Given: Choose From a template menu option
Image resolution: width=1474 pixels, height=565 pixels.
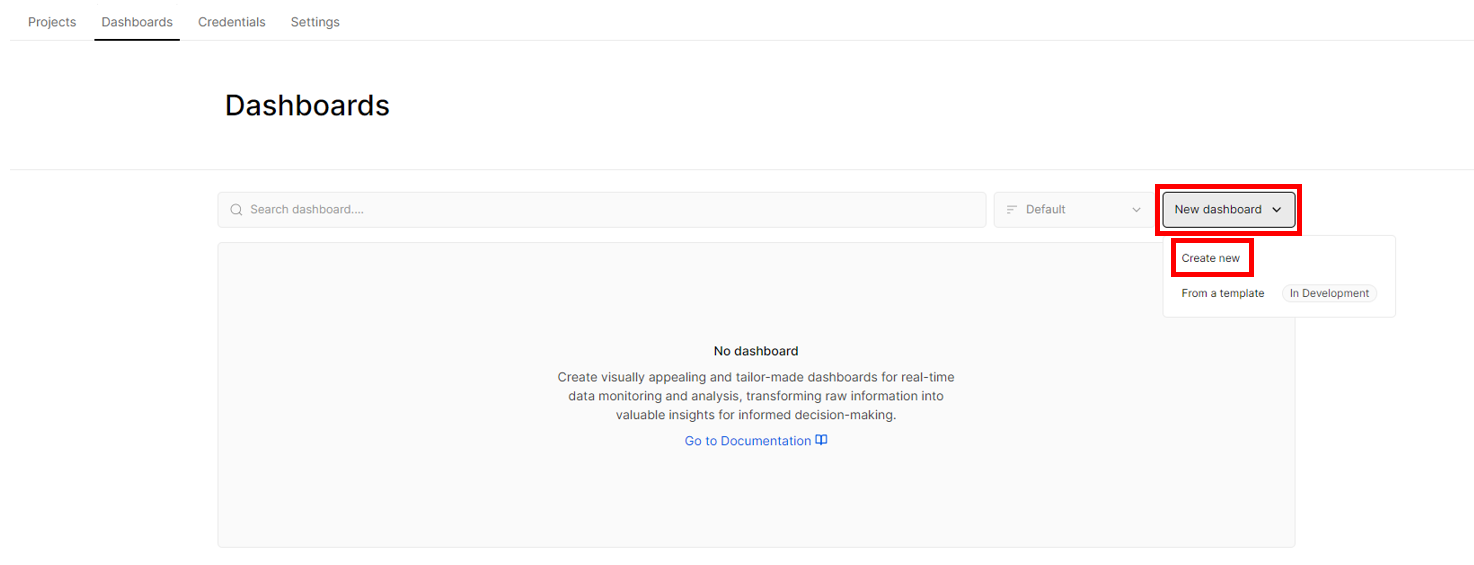Looking at the screenshot, I should 1223,293.
